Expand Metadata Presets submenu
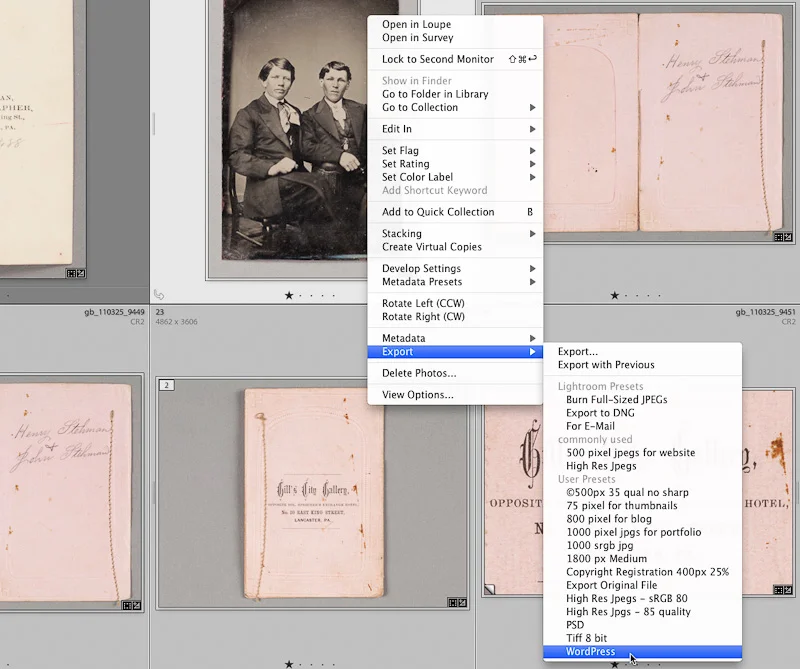 [x=455, y=282]
